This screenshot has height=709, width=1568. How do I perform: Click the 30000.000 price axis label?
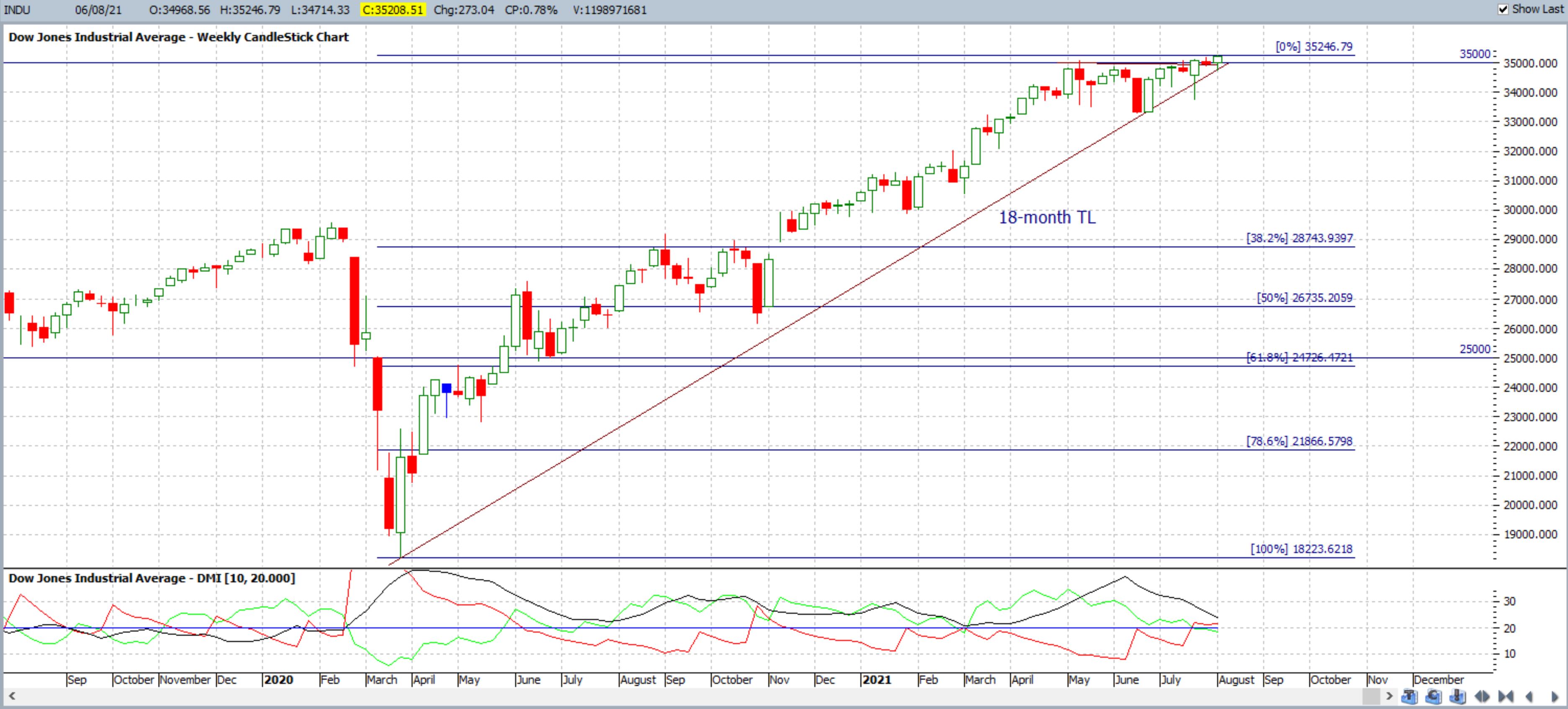tap(1530, 210)
